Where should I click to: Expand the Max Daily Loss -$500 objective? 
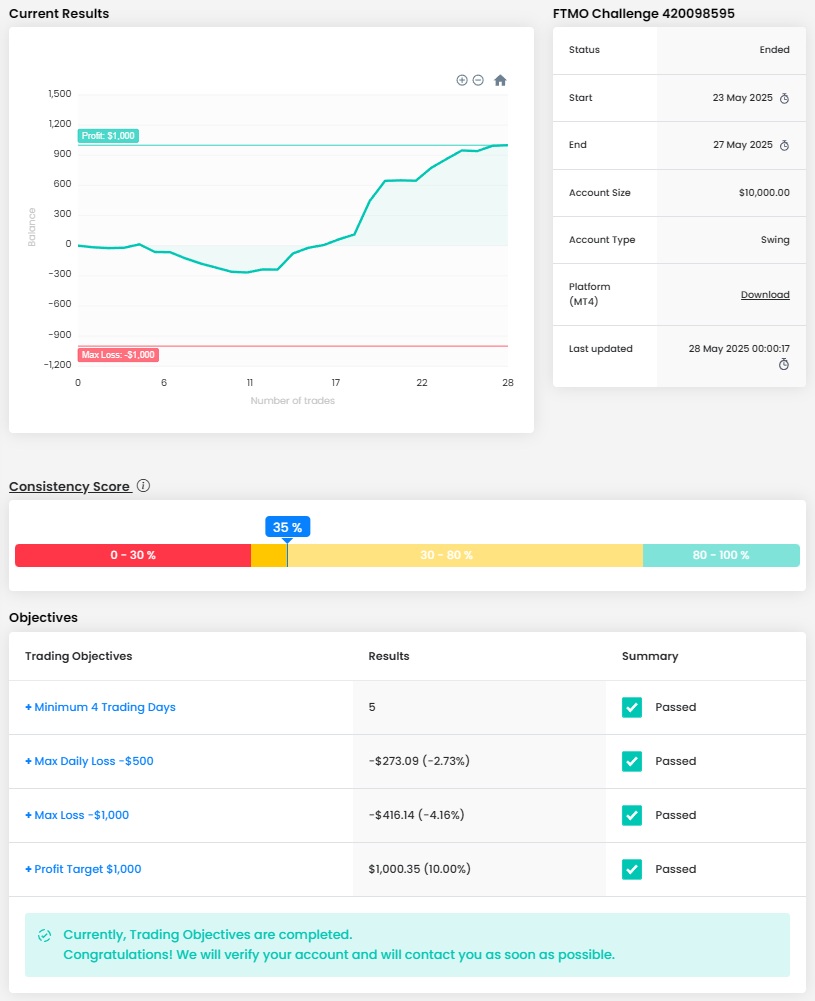tap(89, 761)
